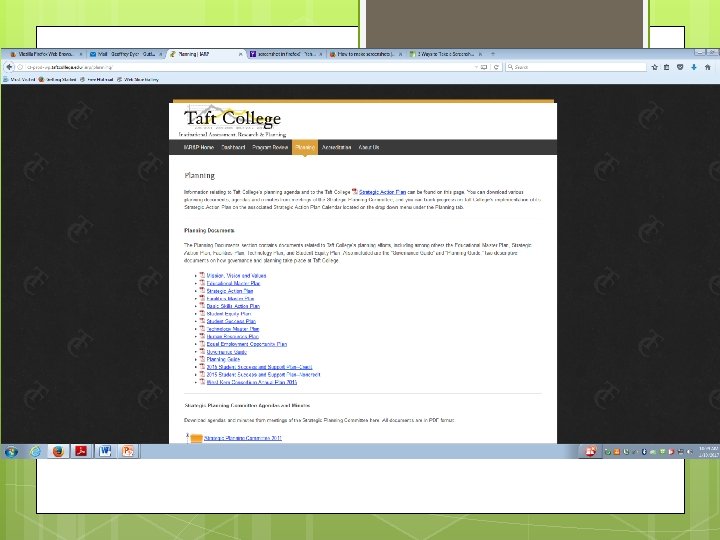The image size is (720, 540).
Task: Open the Most Visited bookmark
Action: 19,79
